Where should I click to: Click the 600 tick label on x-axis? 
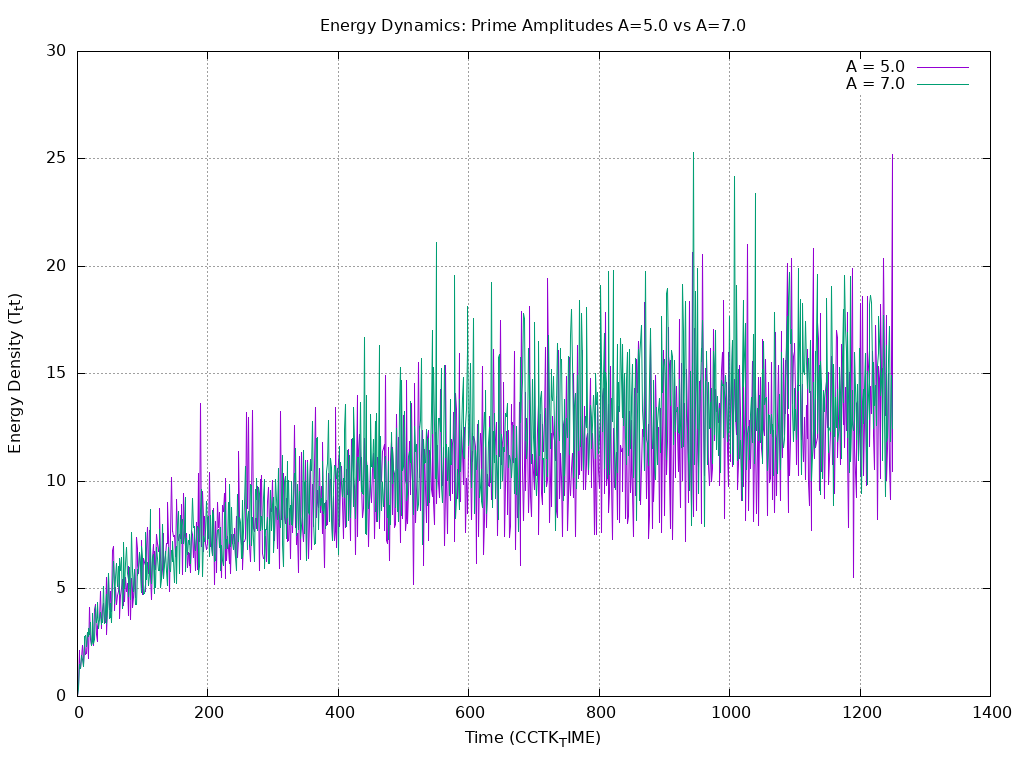468,713
